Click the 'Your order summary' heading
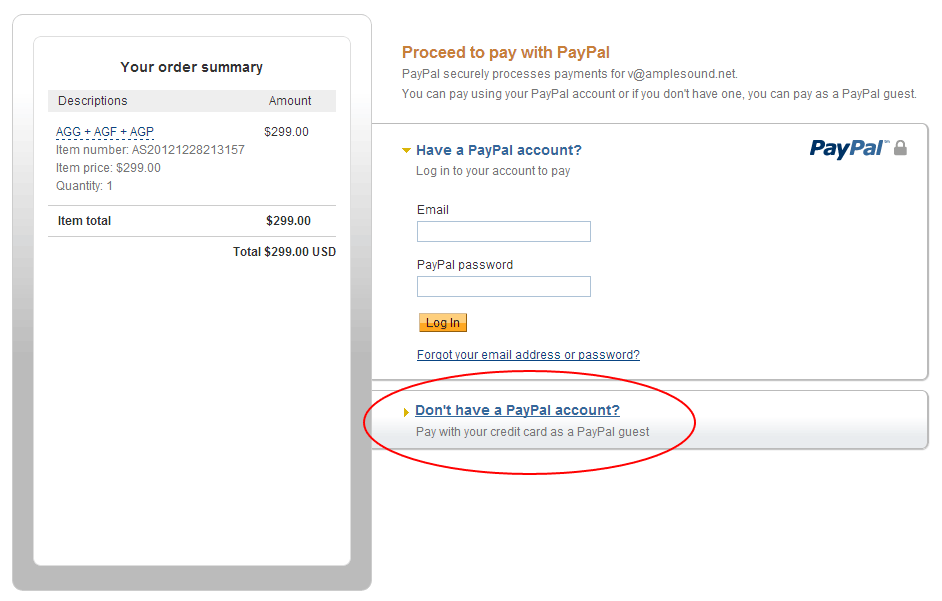This screenshot has width=942, height=601. click(x=191, y=67)
